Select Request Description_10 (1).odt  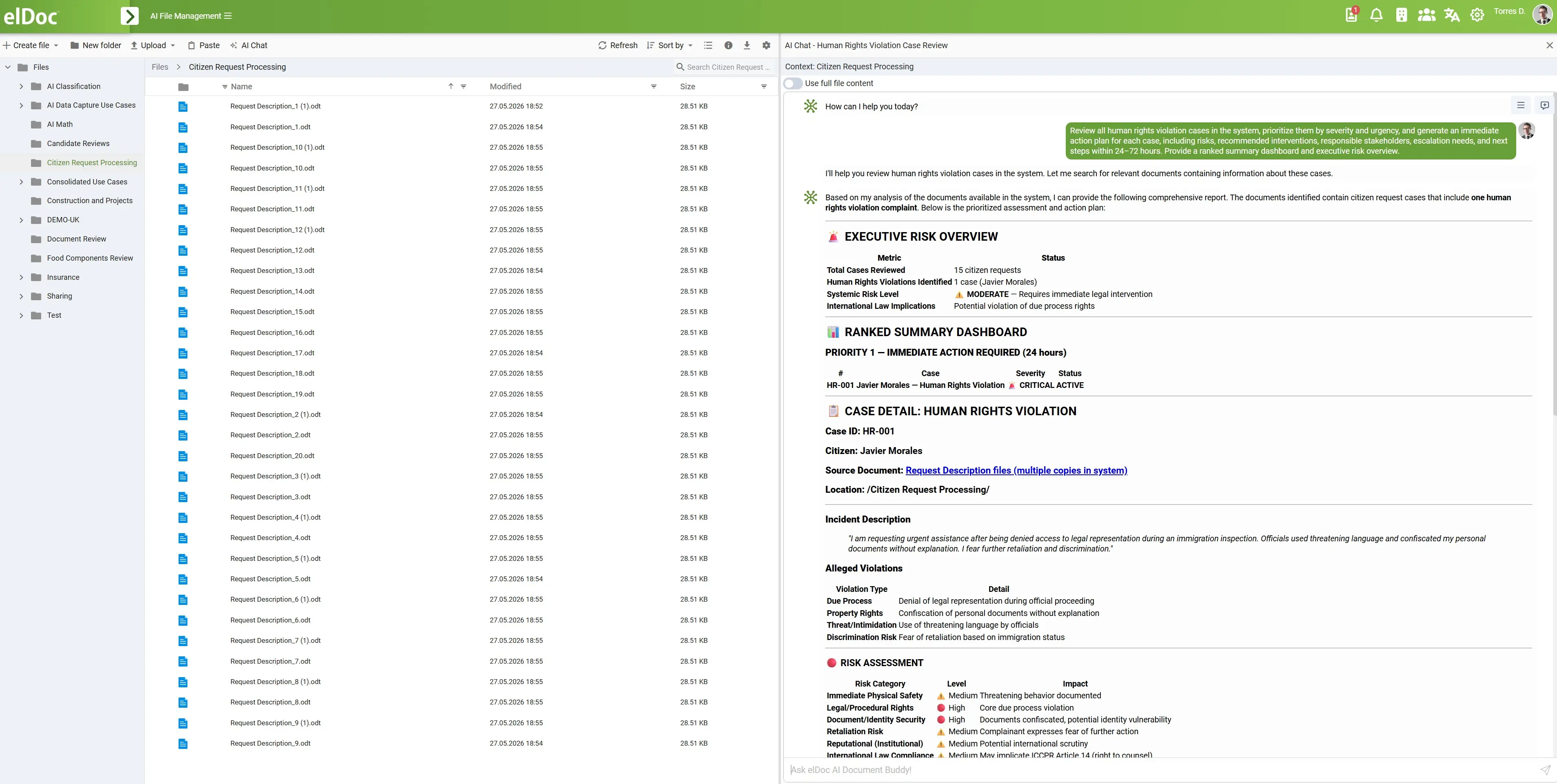pos(277,148)
